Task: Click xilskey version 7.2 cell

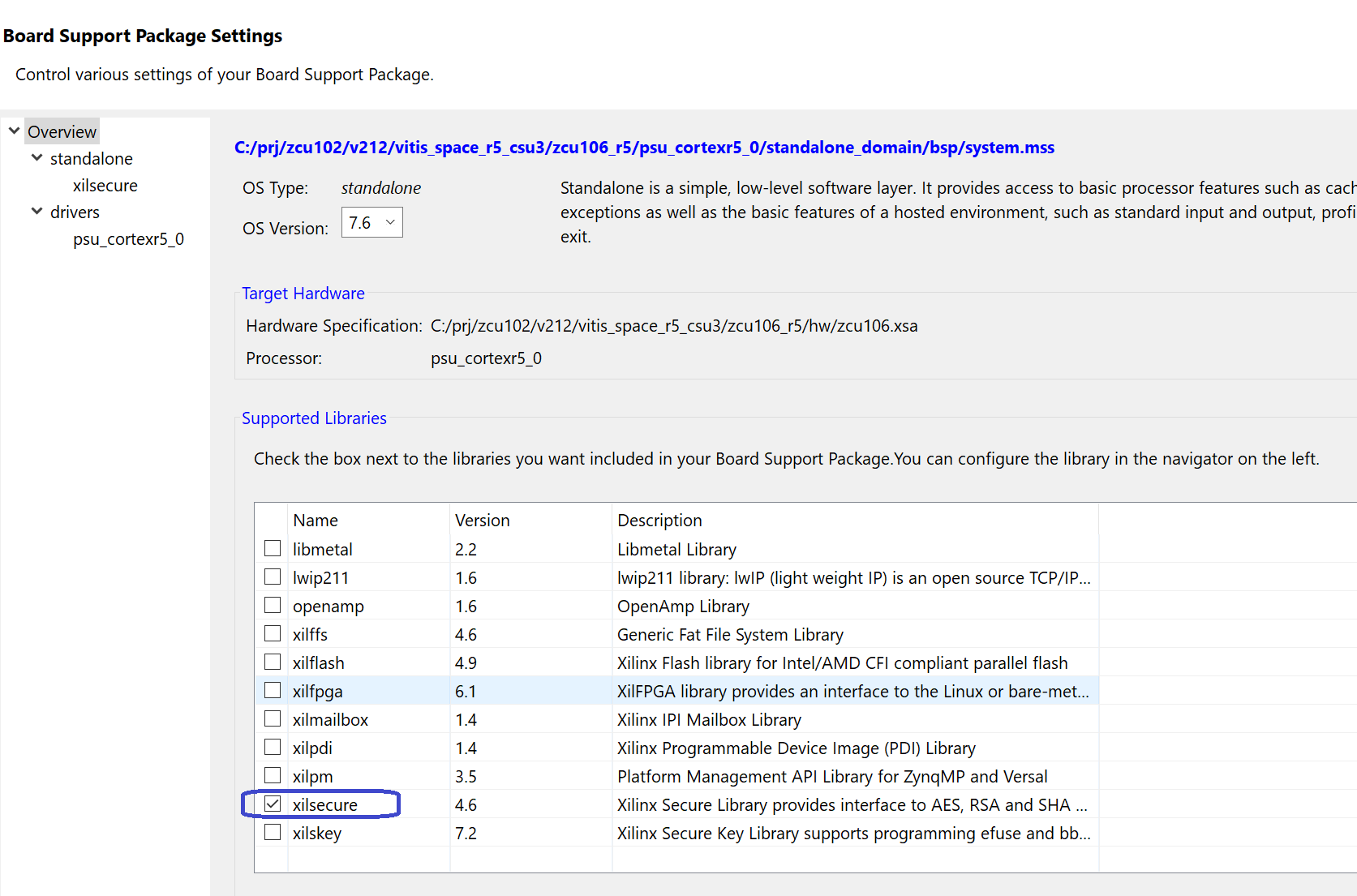Action: [x=466, y=834]
